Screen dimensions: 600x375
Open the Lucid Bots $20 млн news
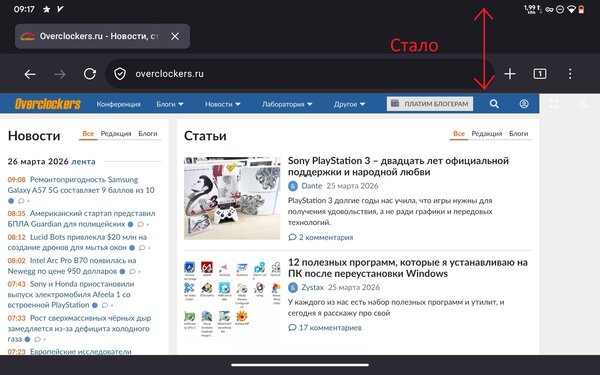(x=77, y=242)
